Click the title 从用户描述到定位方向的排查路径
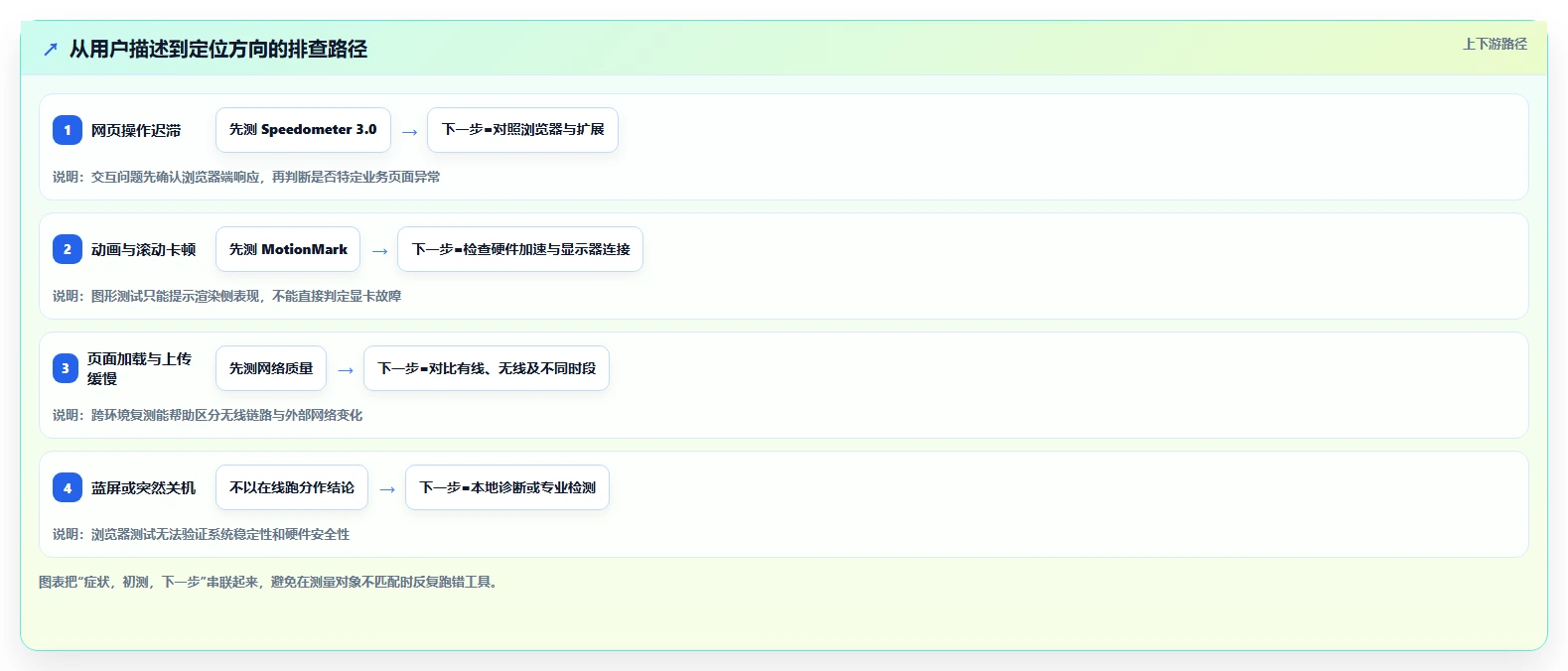The height and width of the screenshot is (671, 1568). 218,49
